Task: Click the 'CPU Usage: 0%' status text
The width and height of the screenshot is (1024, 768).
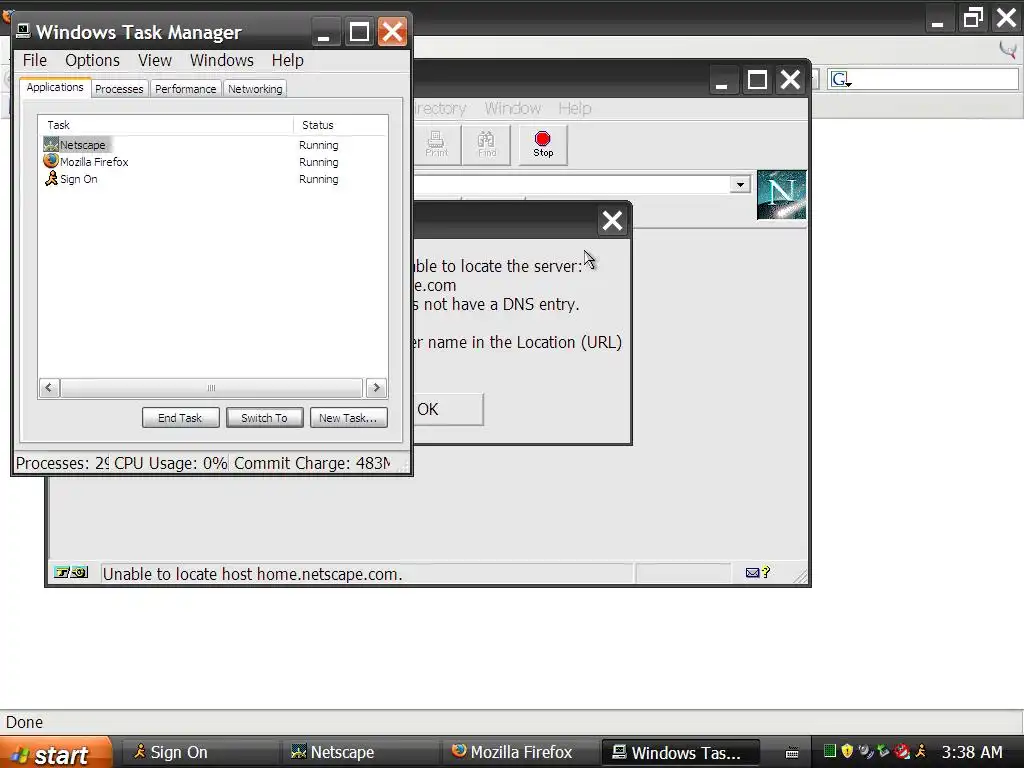Action: (171, 463)
